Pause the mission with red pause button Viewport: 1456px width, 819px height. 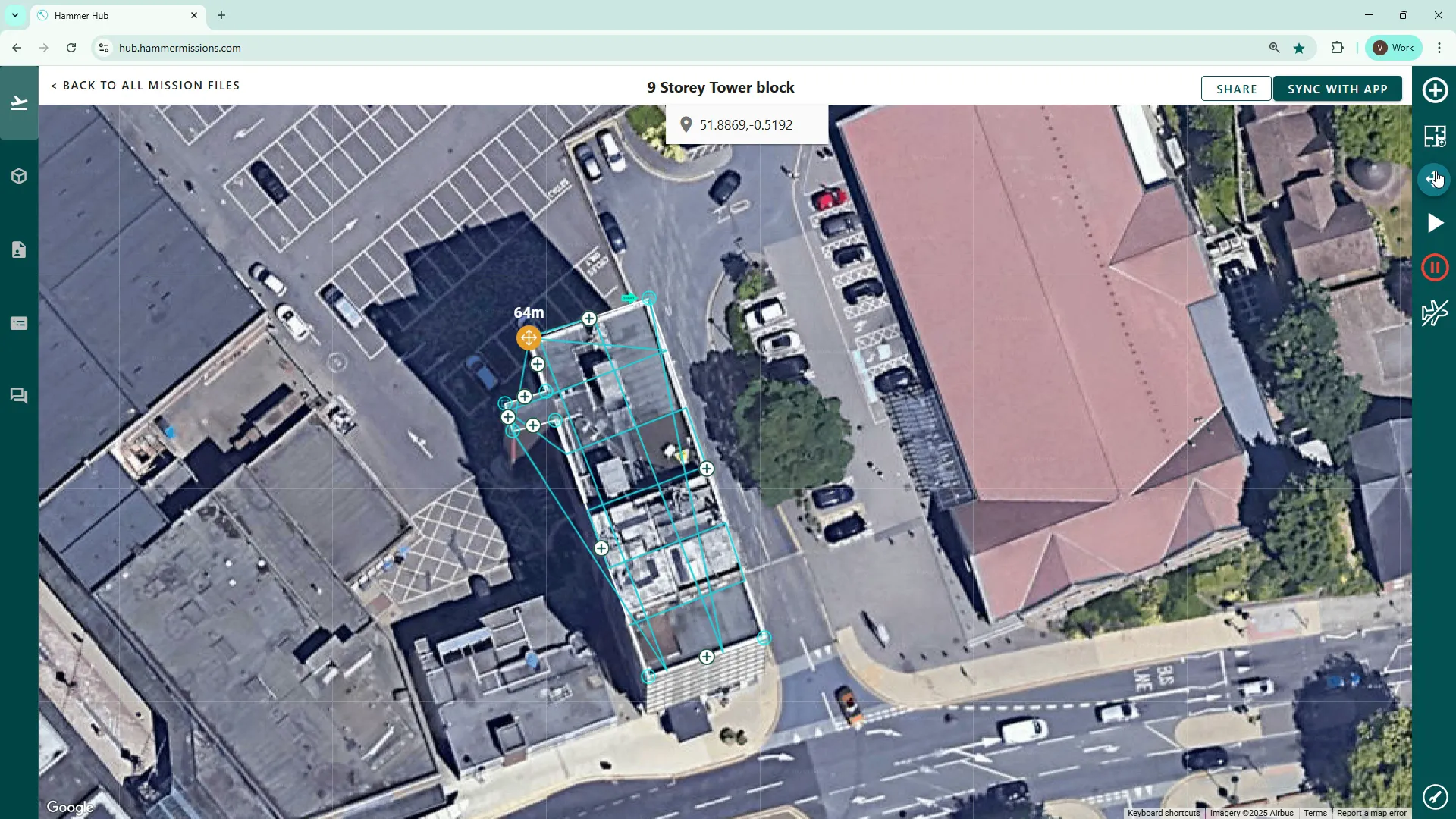[x=1434, y=268]
